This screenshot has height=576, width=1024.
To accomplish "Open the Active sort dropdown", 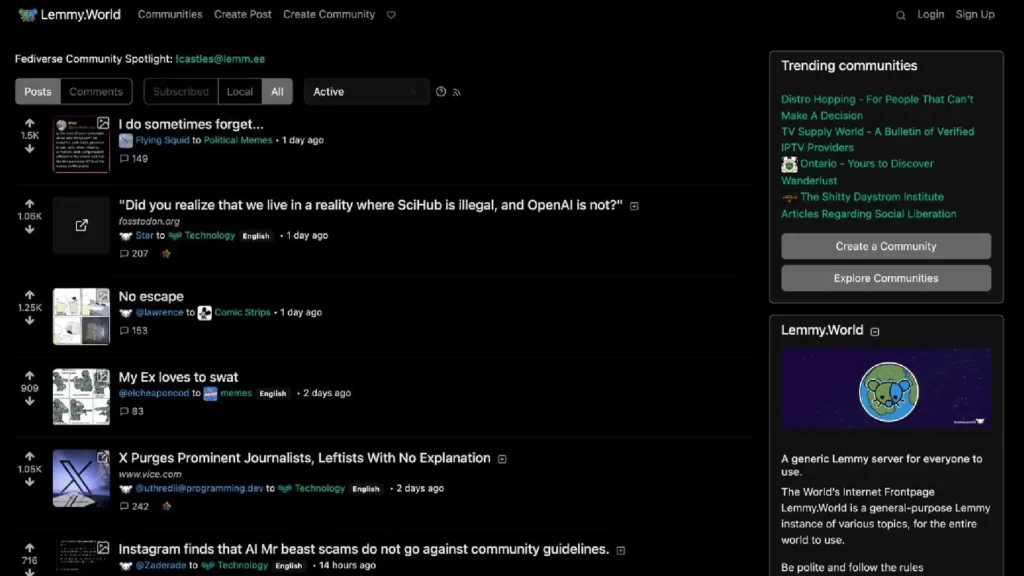I will click(x=366, y=92).
